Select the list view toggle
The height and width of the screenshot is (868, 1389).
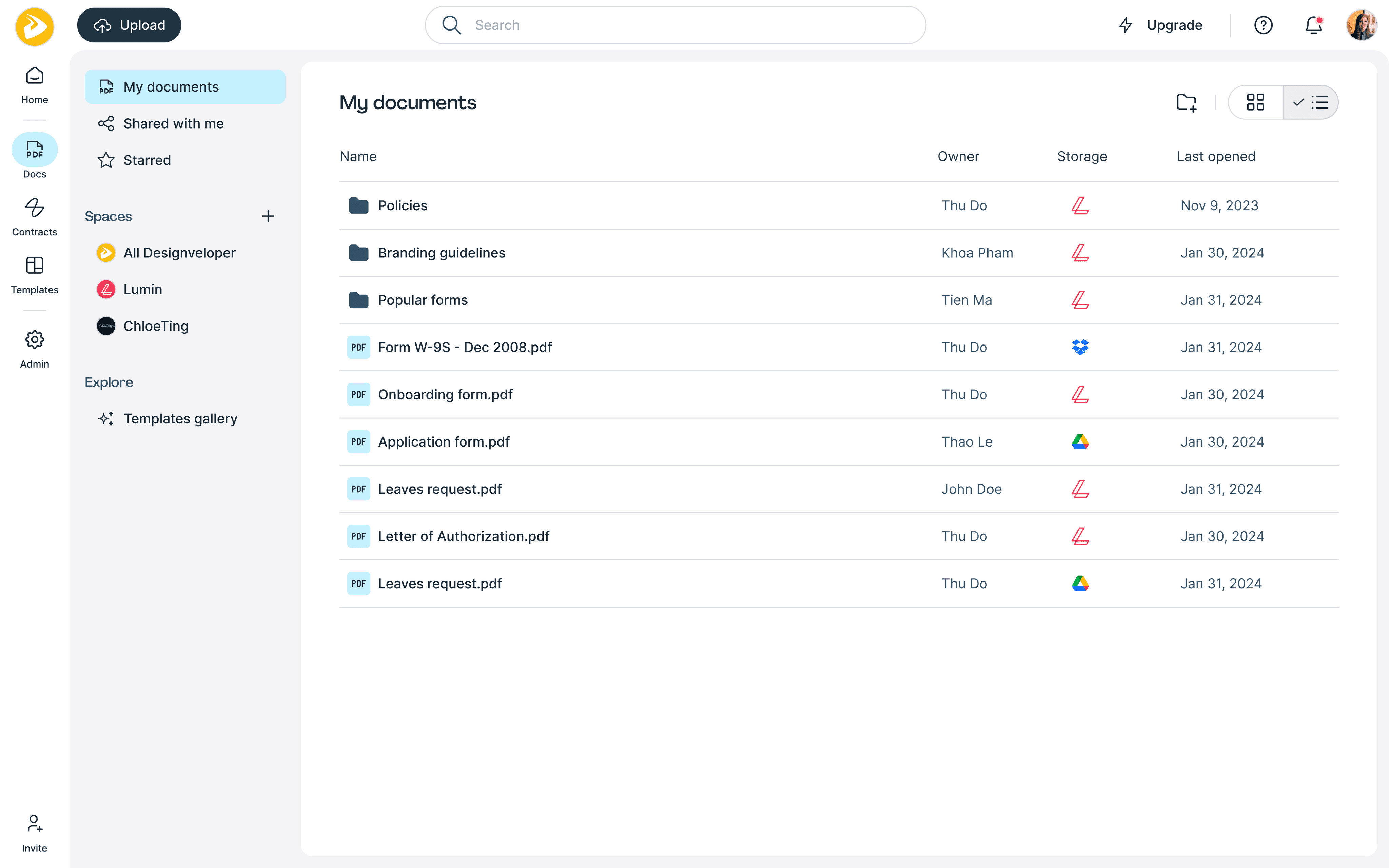1311,103
